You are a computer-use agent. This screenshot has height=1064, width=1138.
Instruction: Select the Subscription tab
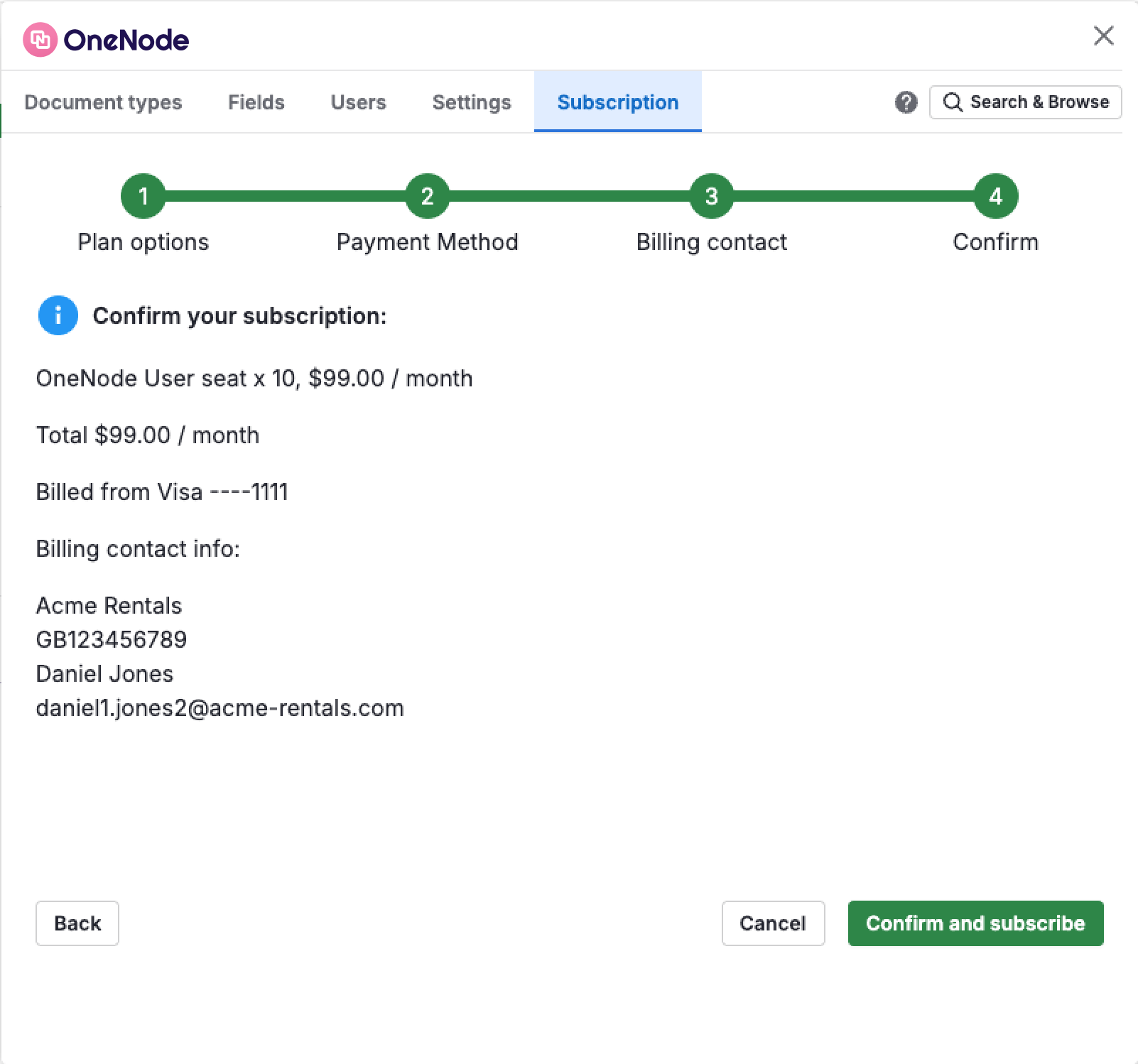[x=617, y=102]
